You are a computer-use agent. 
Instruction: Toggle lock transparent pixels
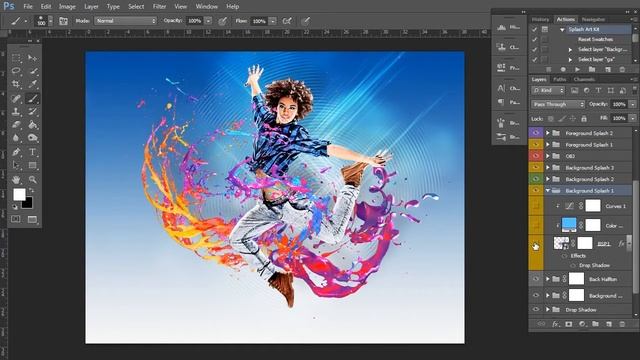pos(551,118)
